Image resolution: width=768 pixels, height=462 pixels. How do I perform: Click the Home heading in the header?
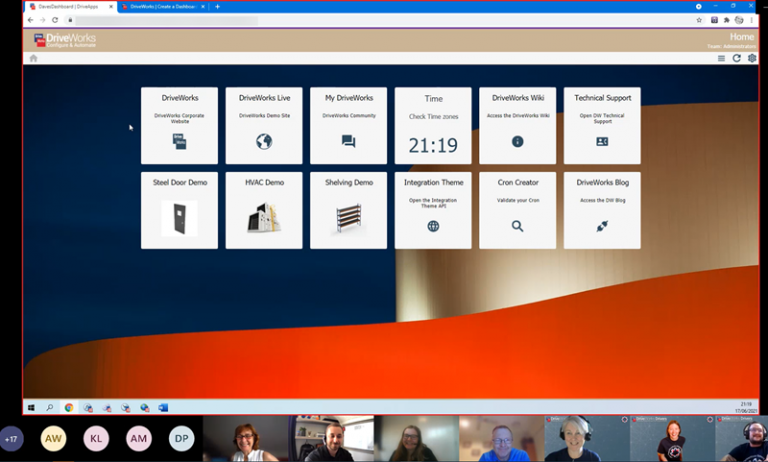point(742,37)
